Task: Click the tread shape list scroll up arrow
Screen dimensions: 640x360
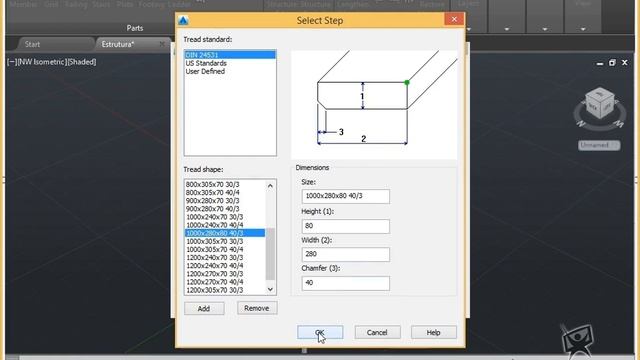Action: [x=270, y=186]
